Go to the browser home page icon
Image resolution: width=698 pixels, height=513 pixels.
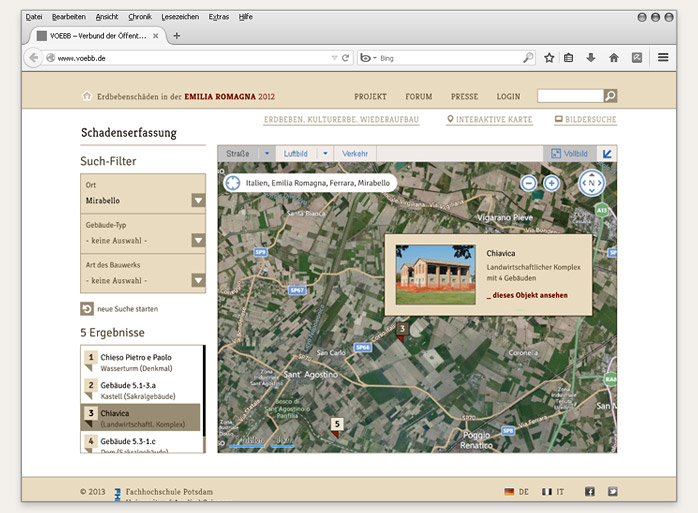click(613, 58)
